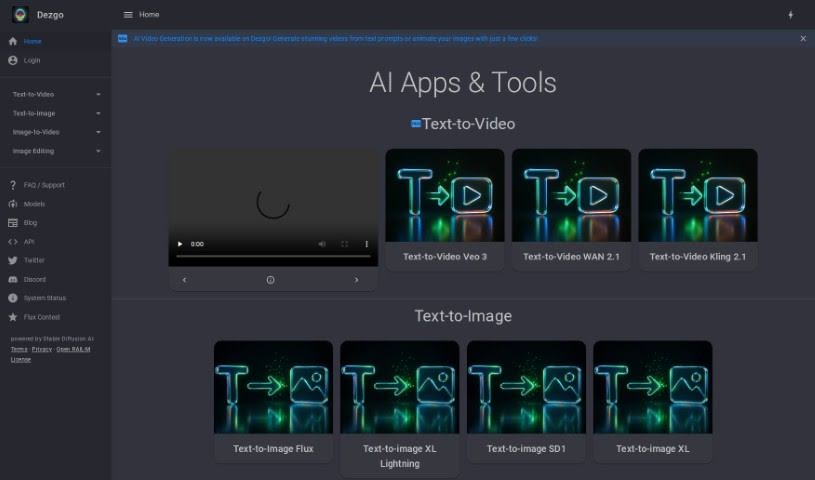Screen dimensions: 815x480
Task: Click the Home house icon in sidebar
Action: pyautogui.click(x=13, y=41)
